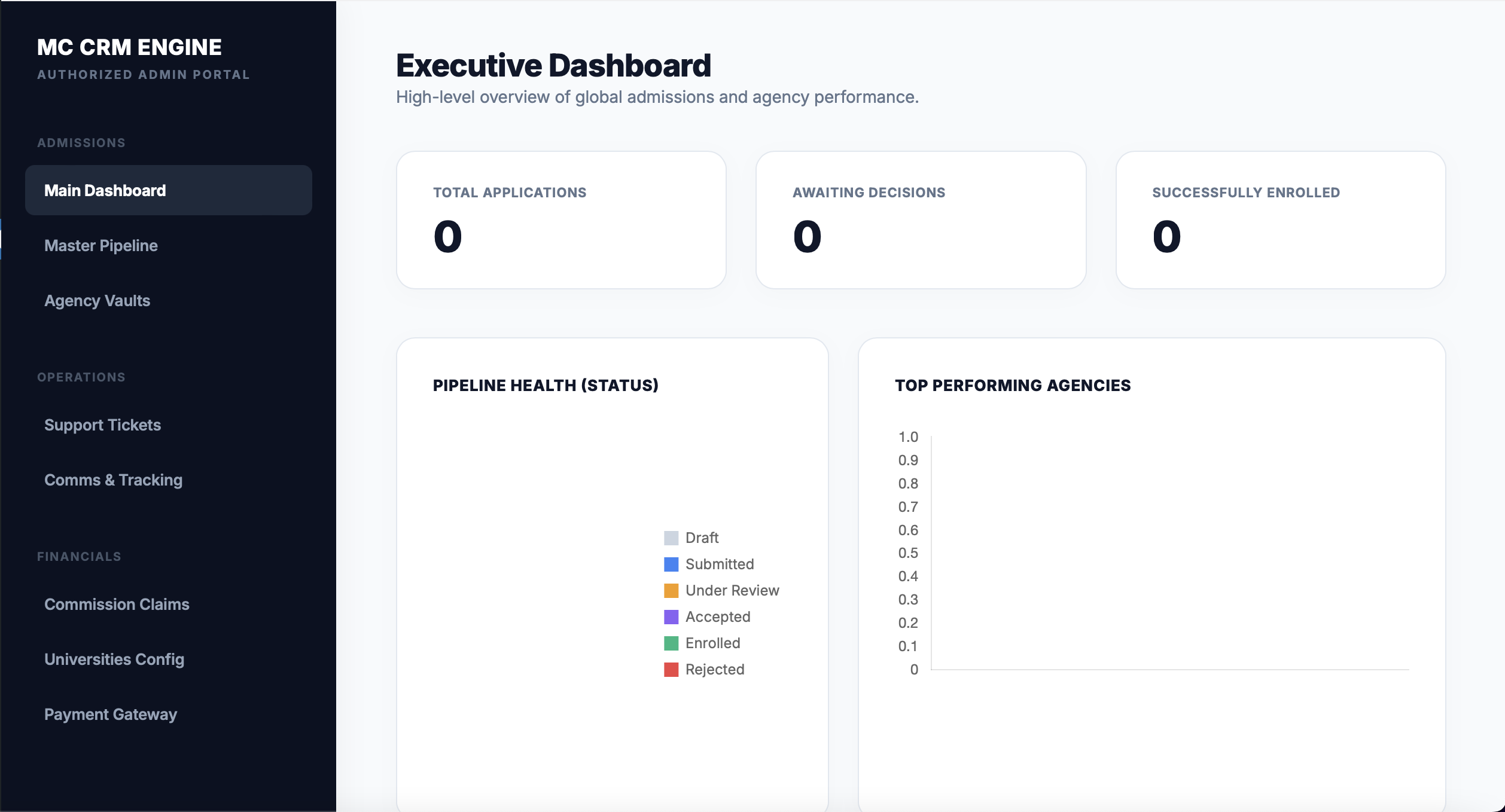1505x812 pixels.
Task: Toggle the Draft legend color swatch
Action: click(x=671, y=538)
